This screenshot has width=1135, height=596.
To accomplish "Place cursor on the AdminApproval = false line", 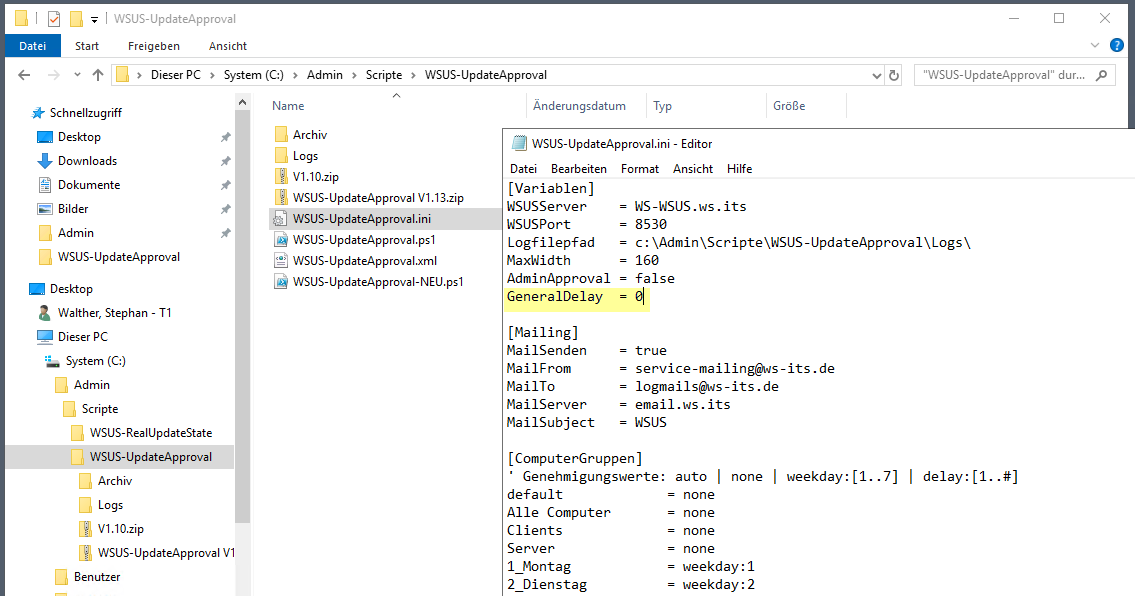I will (591, 278).
